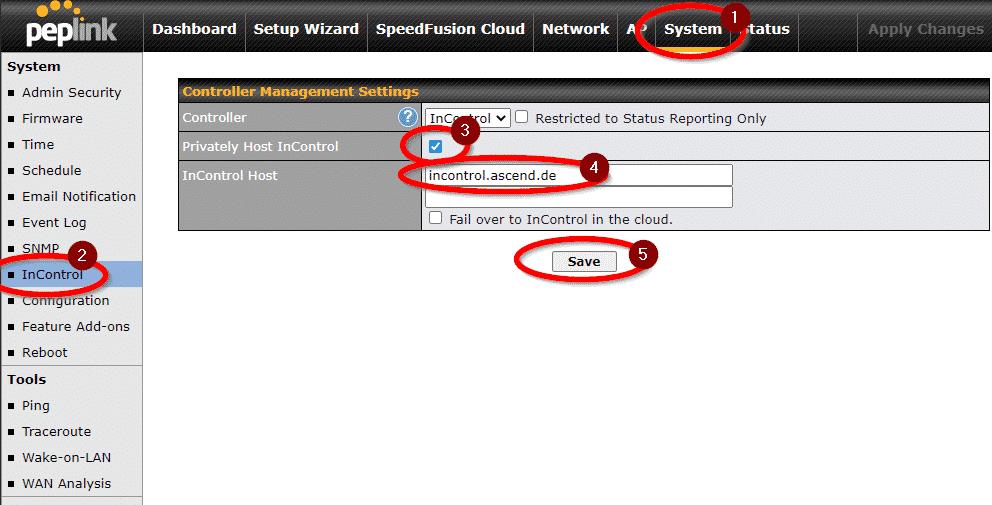Click the second empty InControl Host field
The width and height of the screenshot is (992, 505).
(x=579, y=197)
